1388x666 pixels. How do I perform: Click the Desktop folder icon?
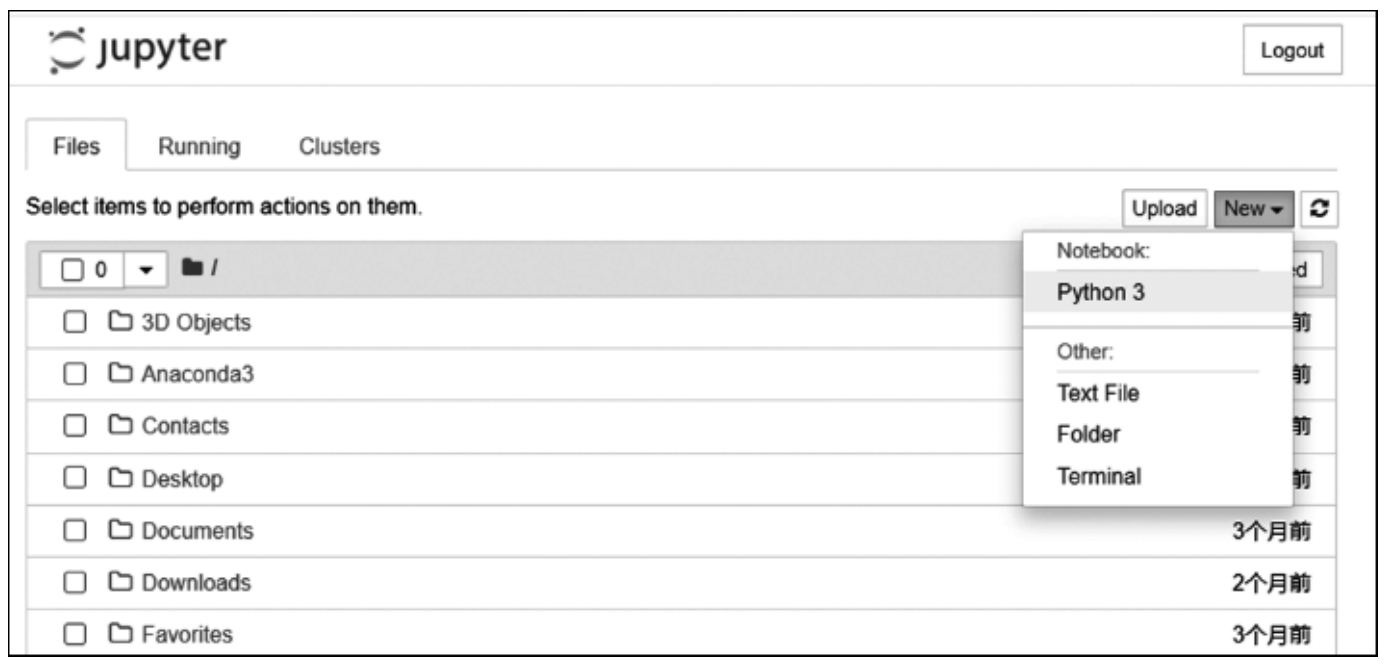(121, 478)
